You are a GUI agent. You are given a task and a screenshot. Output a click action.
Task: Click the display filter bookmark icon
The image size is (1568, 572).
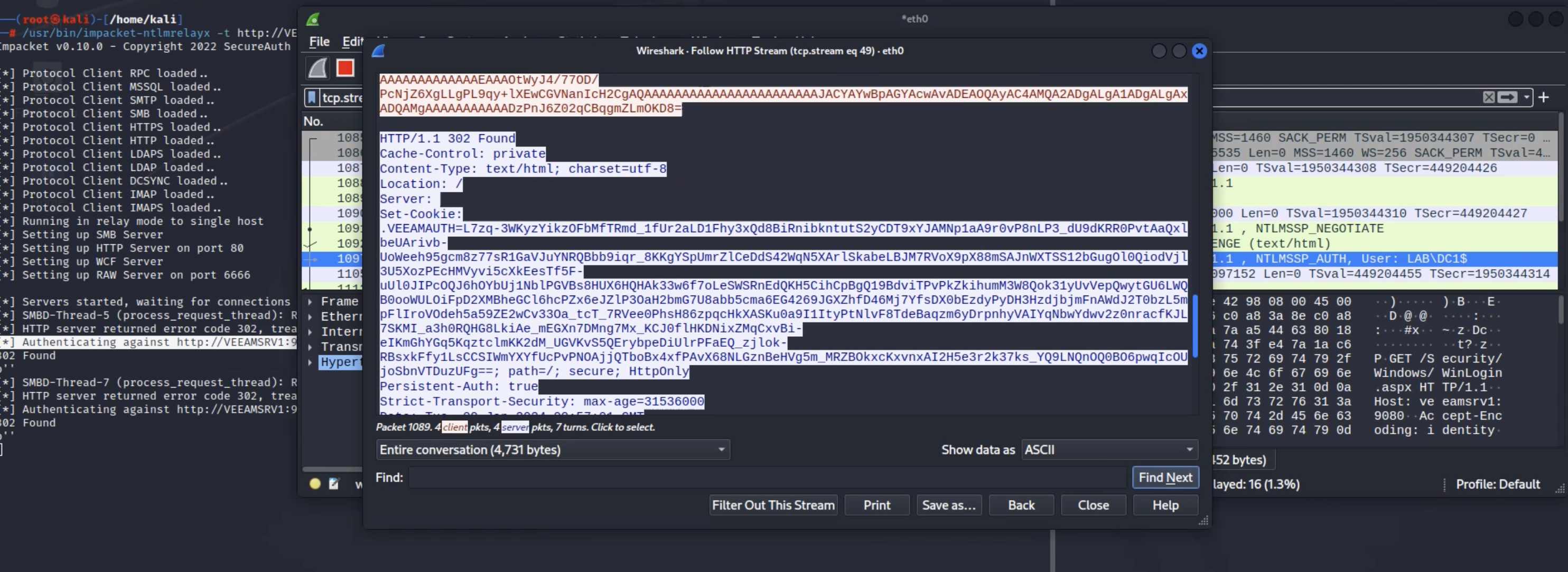[x=312, y=97]
